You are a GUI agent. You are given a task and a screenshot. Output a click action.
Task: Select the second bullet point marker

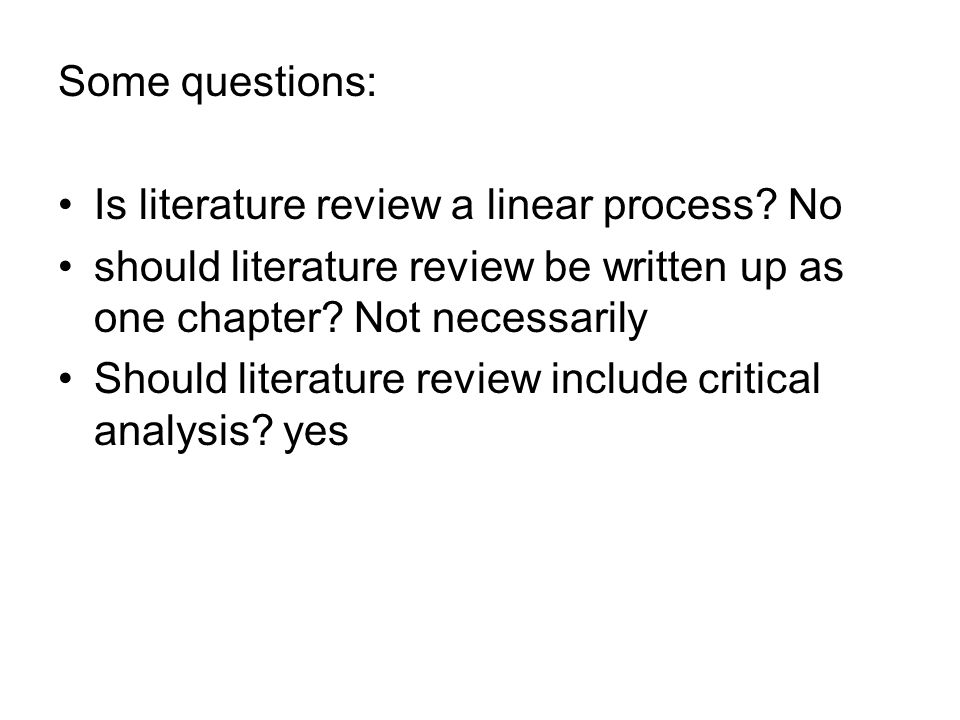point(66,267)
